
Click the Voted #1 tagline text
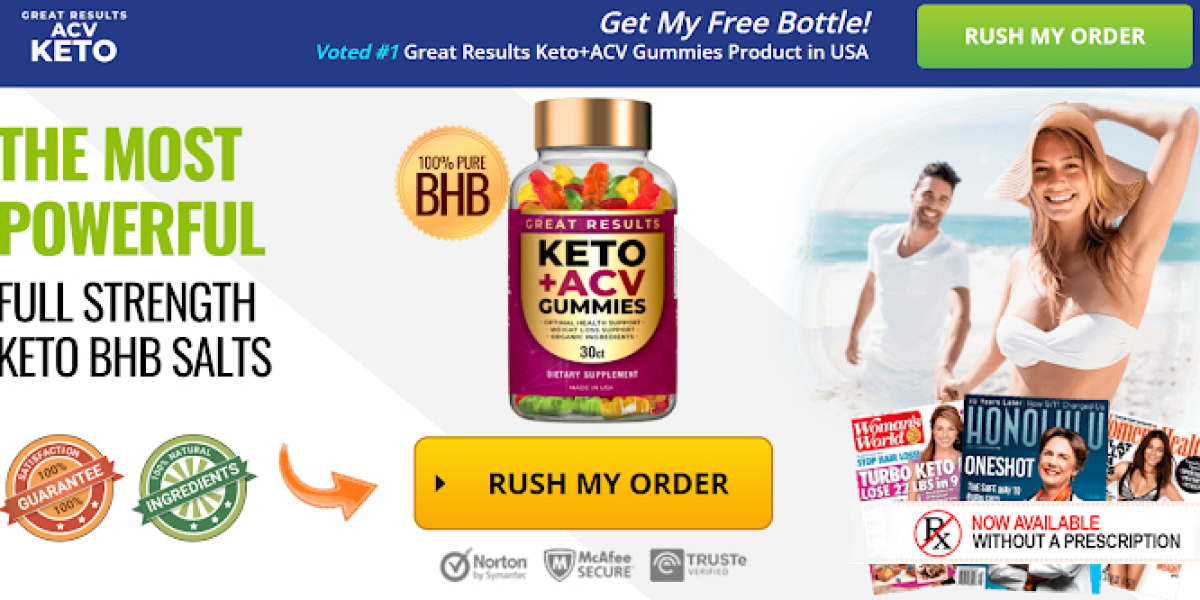592,52
